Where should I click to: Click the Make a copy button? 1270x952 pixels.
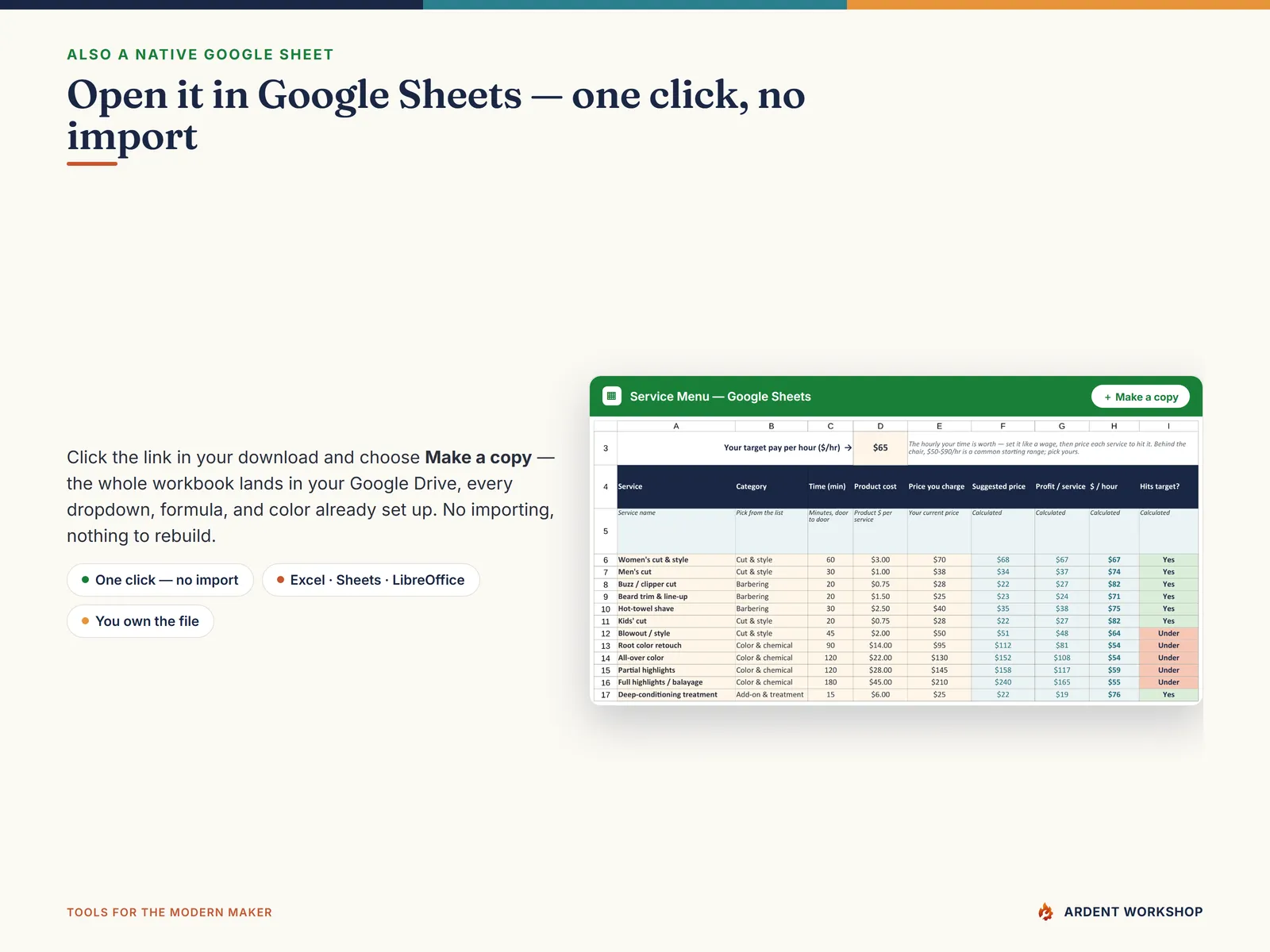[x=1140, y=397]
